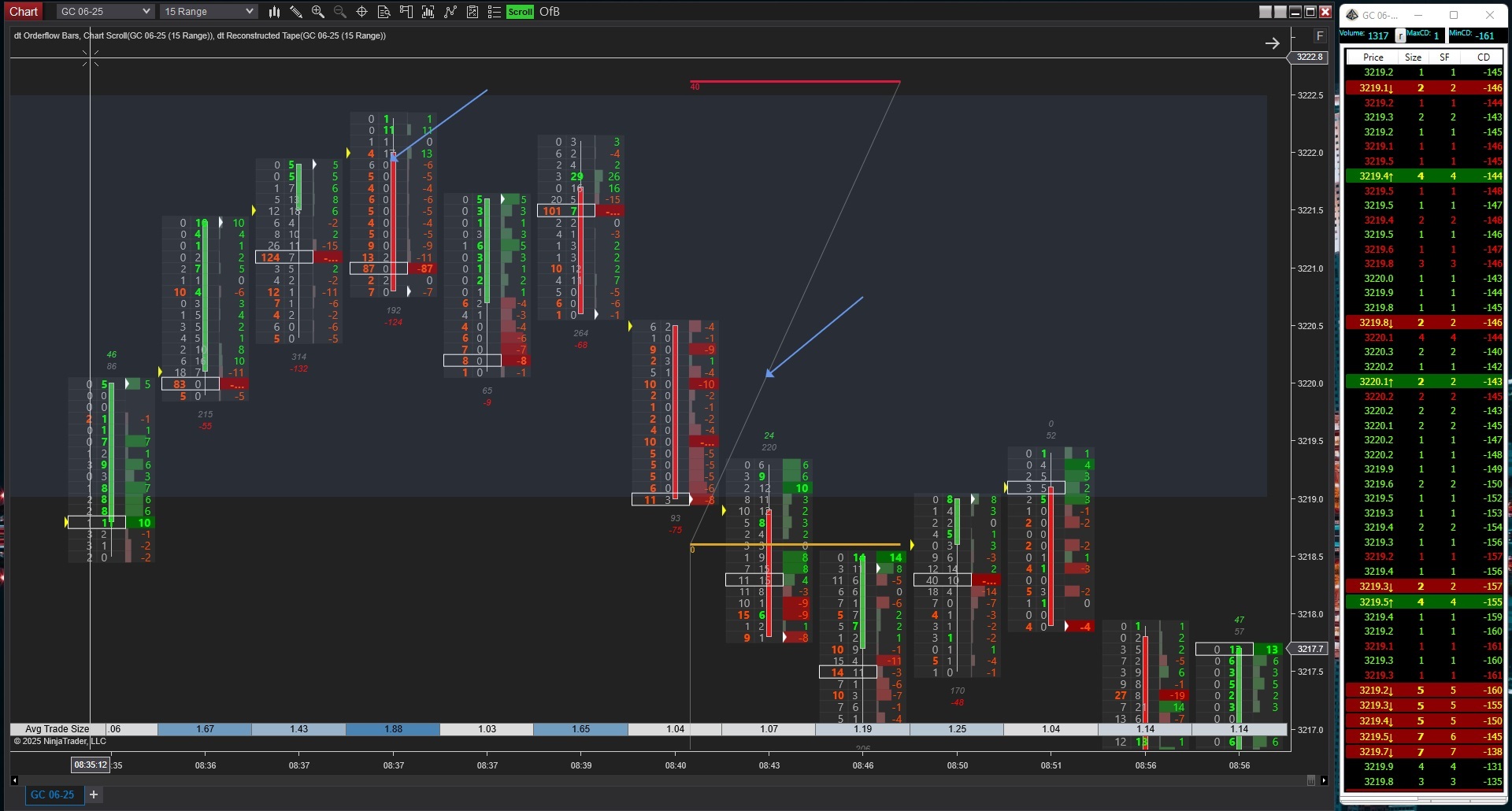Click the first gray window link square
Screen dimensions: 1512x811
click(x=1266, y=12)
